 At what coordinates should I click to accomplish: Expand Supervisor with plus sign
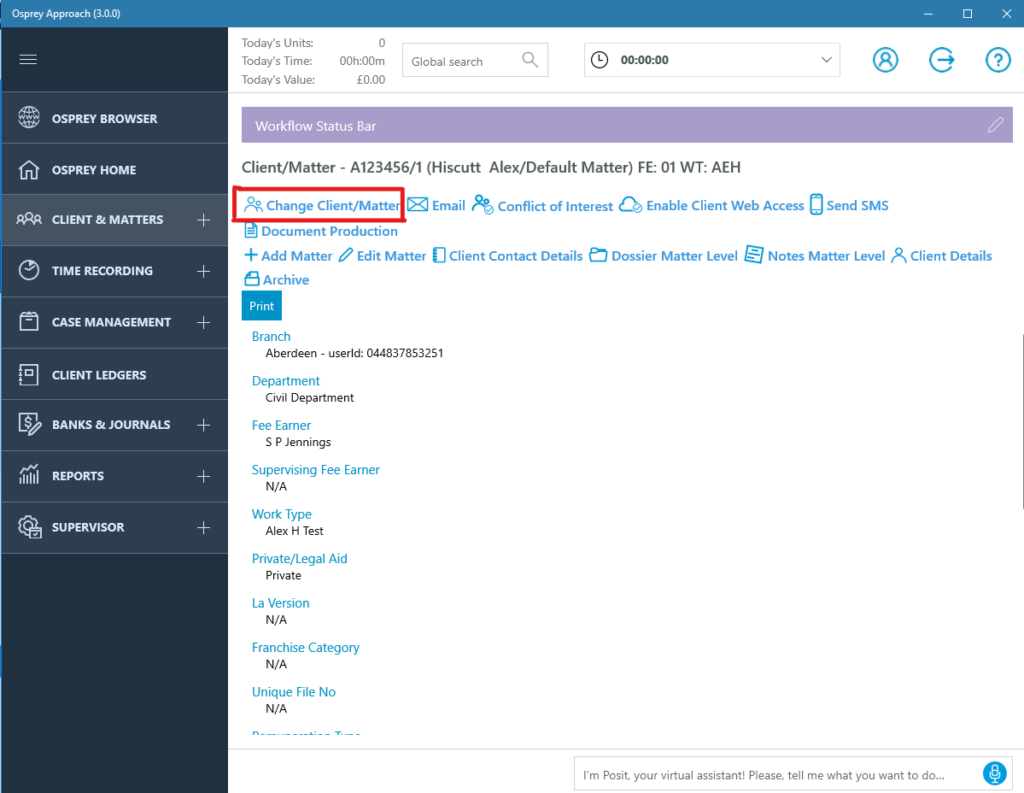(x=204, y=527)
